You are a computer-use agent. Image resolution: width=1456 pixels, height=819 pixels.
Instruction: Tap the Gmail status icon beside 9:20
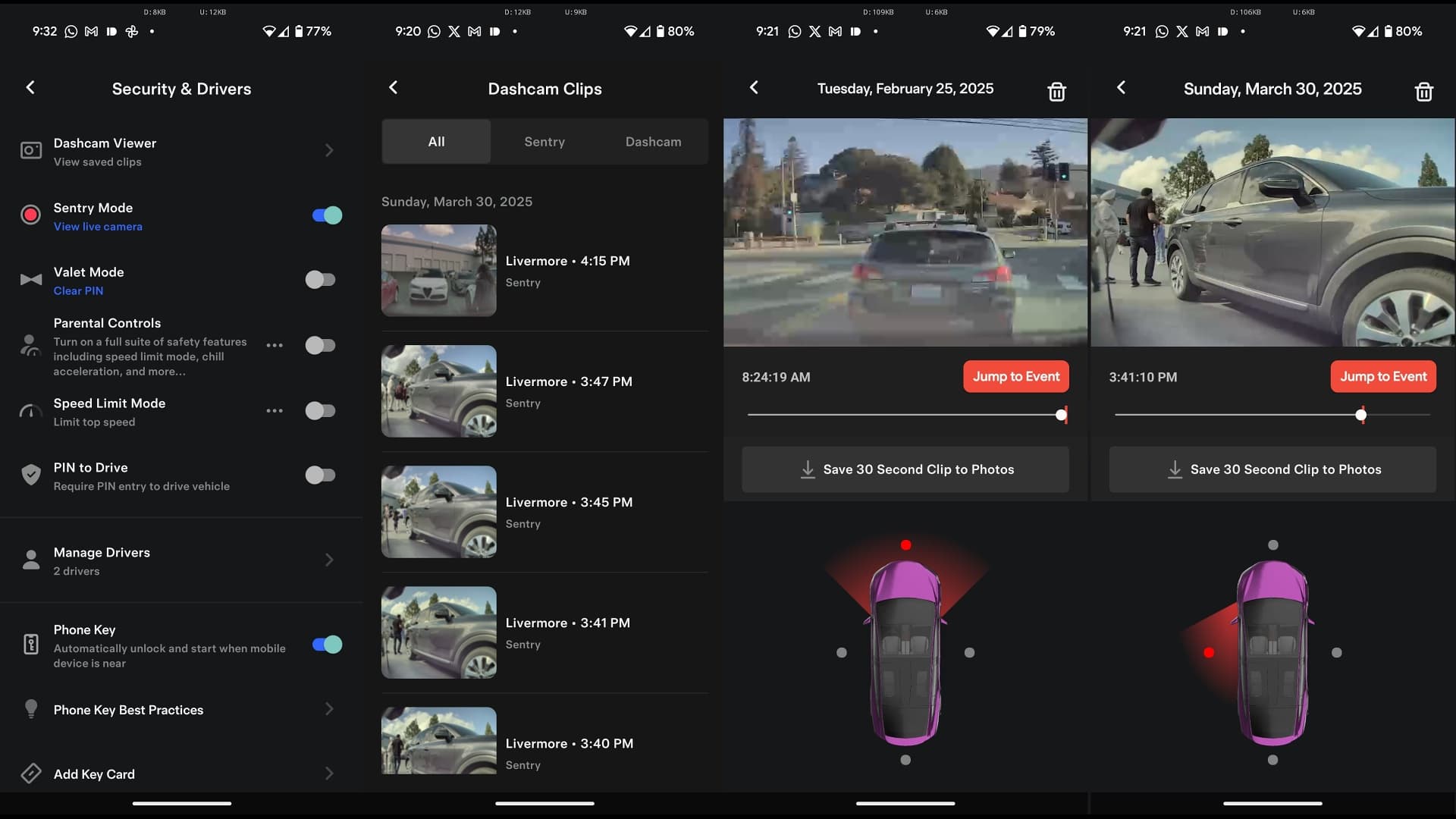(x=474, y=32)
